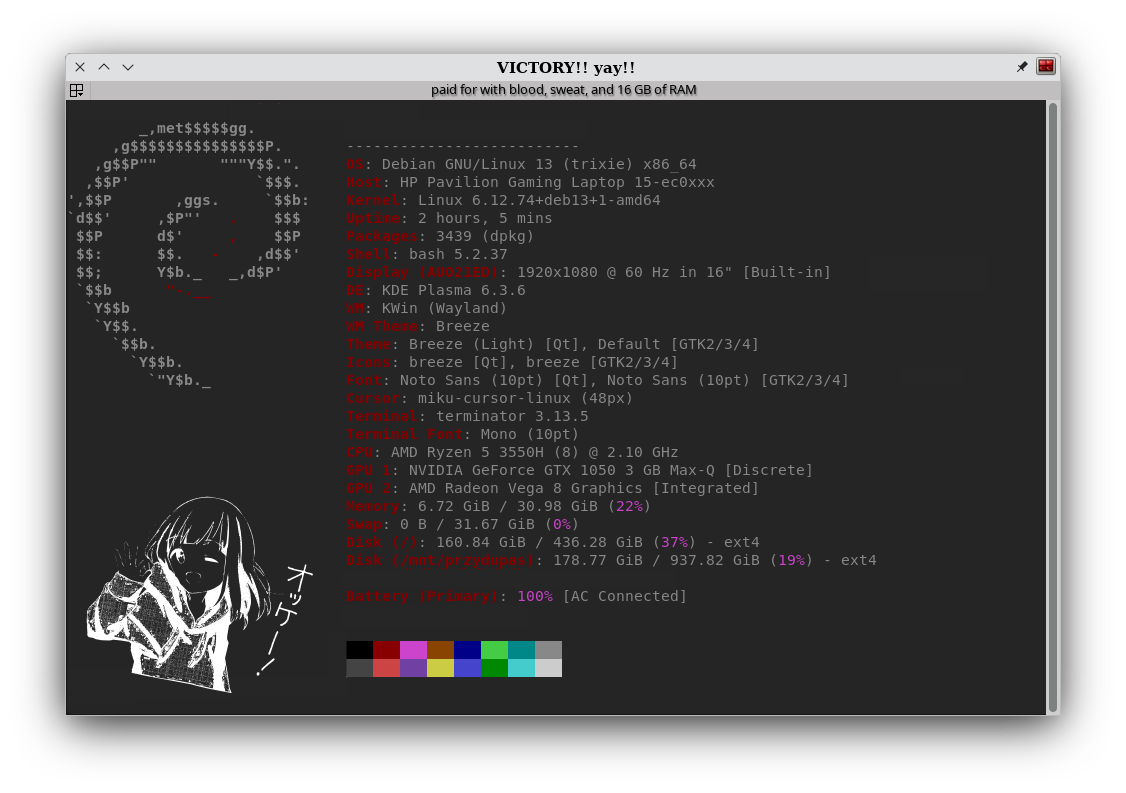
Task: Click the 'GPU 1' NVIDIA GeForce line
Action: coord(579,470)
